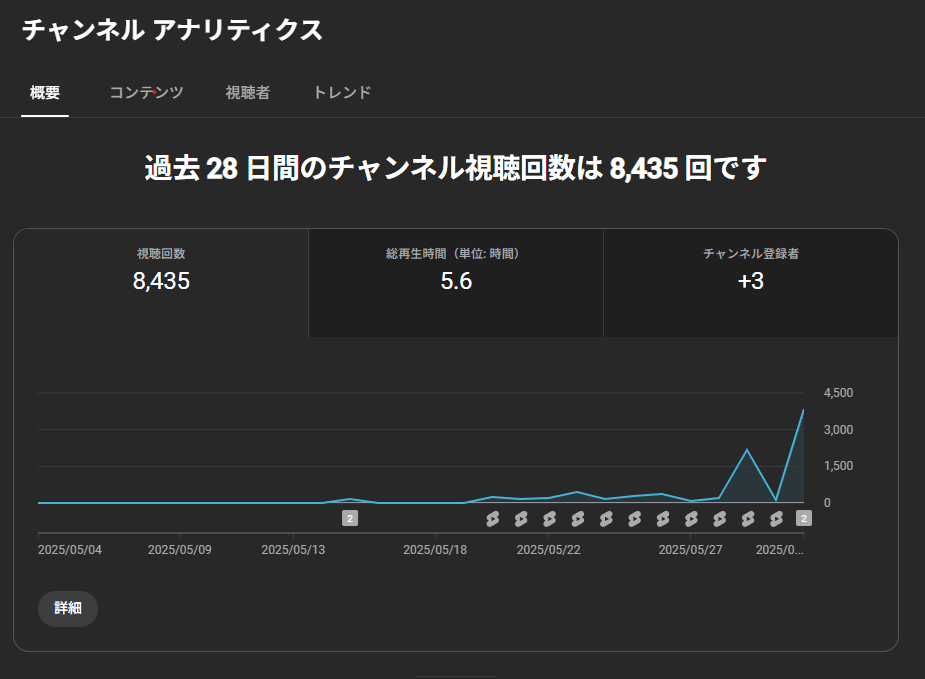Click the "2" badge at the timeline's right end
The width and height of the screenshot is (925, 679).
(802, 517)
